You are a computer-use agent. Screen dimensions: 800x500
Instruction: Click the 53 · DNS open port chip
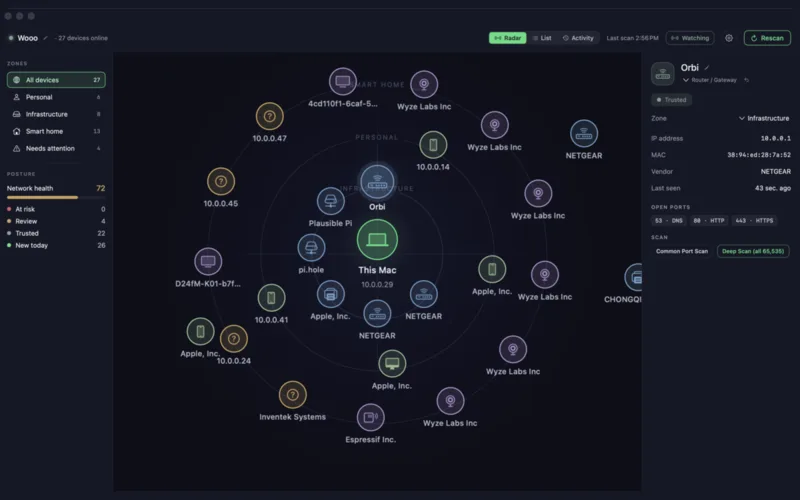coord(668,220)
